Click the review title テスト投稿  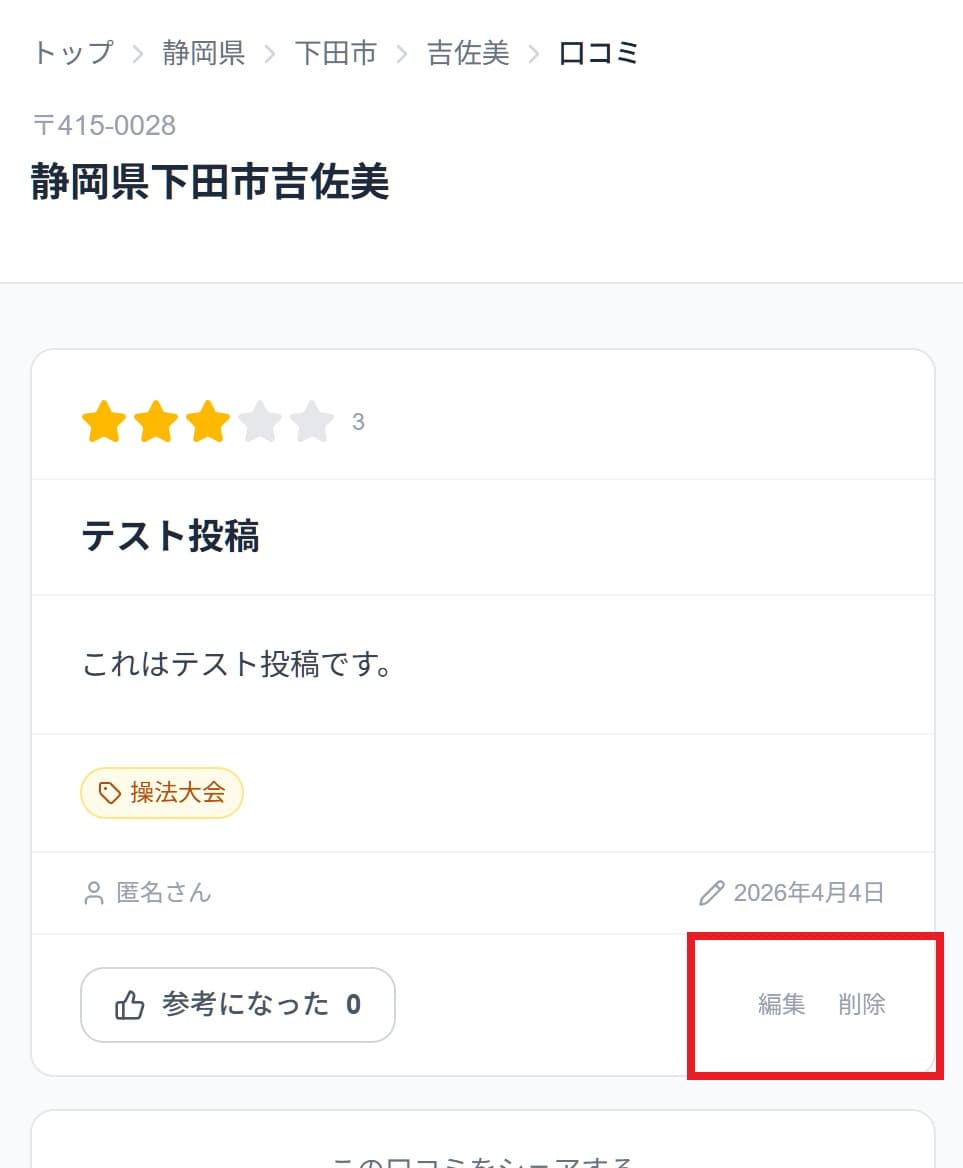(169, 537)
